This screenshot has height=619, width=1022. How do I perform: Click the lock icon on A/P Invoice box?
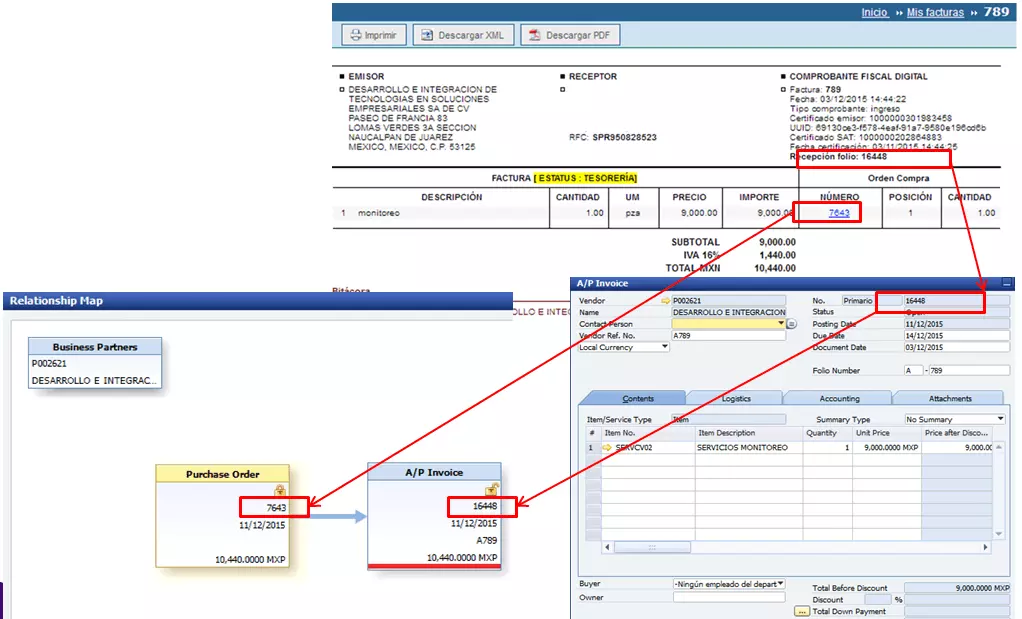point(491,490)
